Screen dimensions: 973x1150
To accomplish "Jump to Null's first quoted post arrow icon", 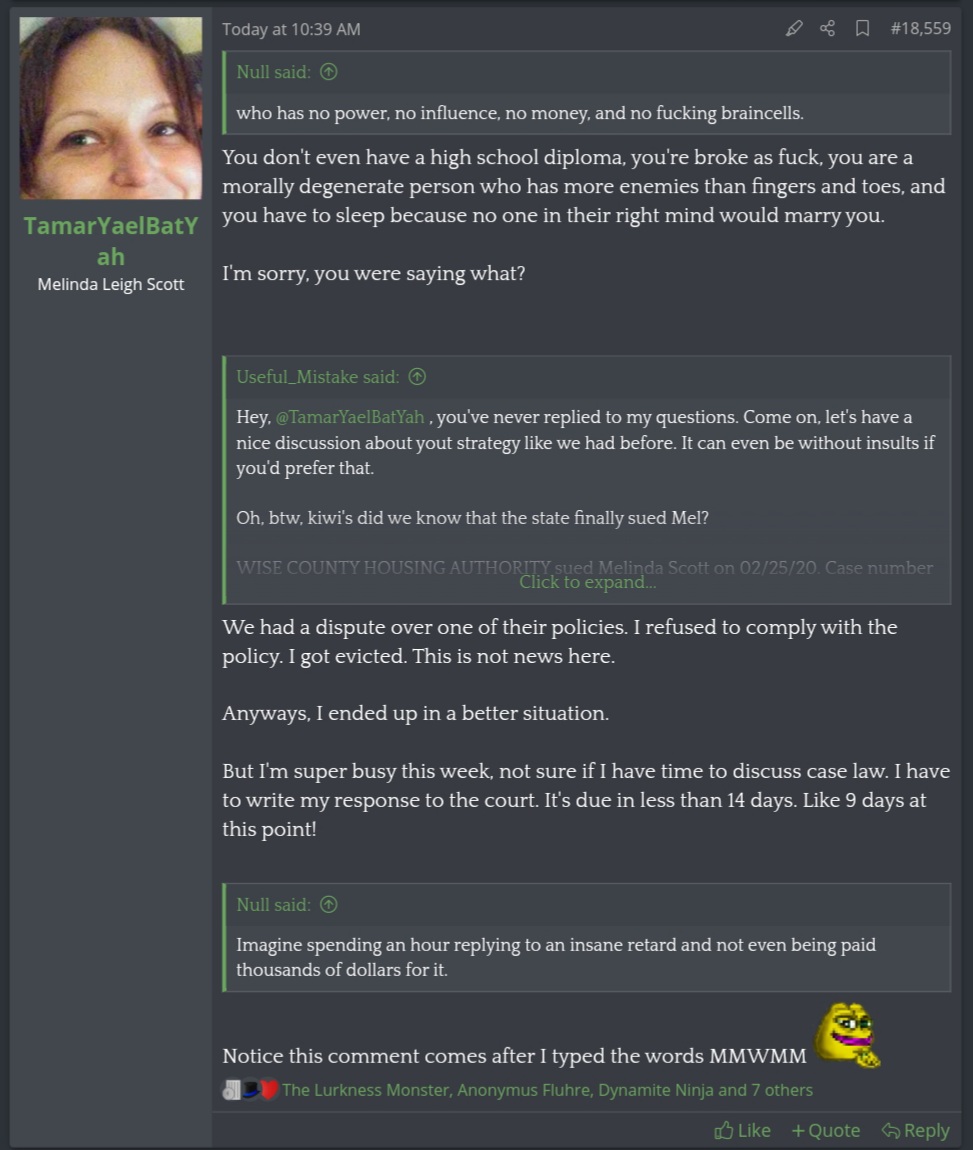I will click(x=328, y=72).
